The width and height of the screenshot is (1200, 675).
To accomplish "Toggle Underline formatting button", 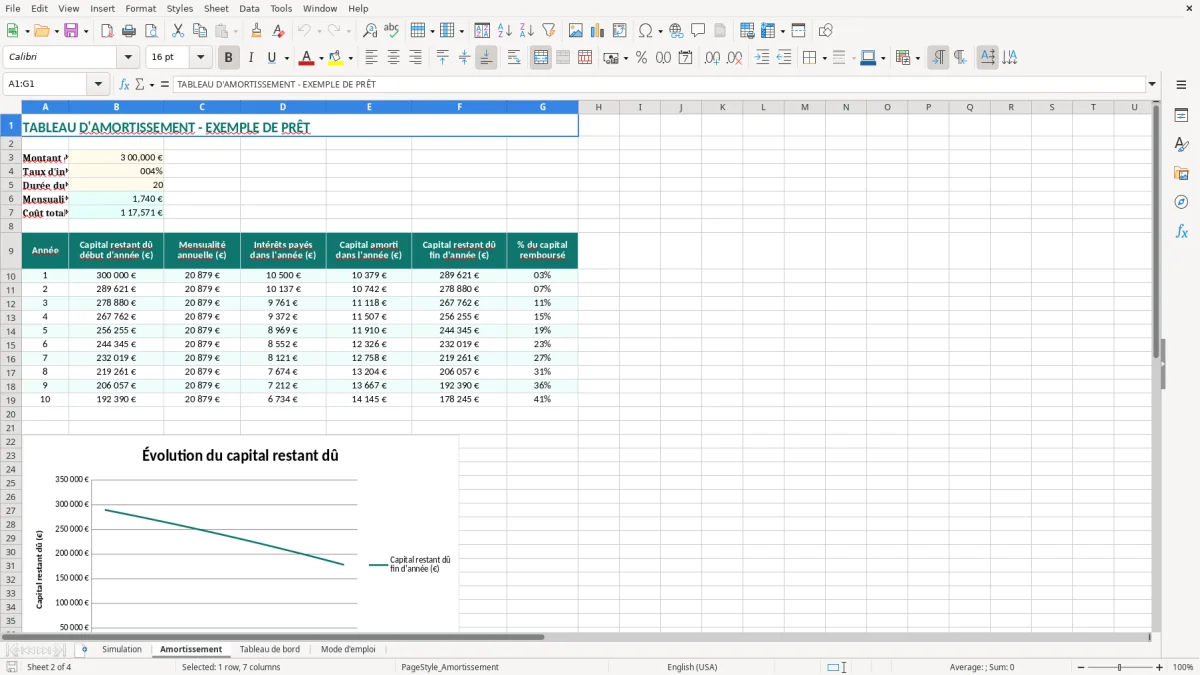I will tap(271, 58).
